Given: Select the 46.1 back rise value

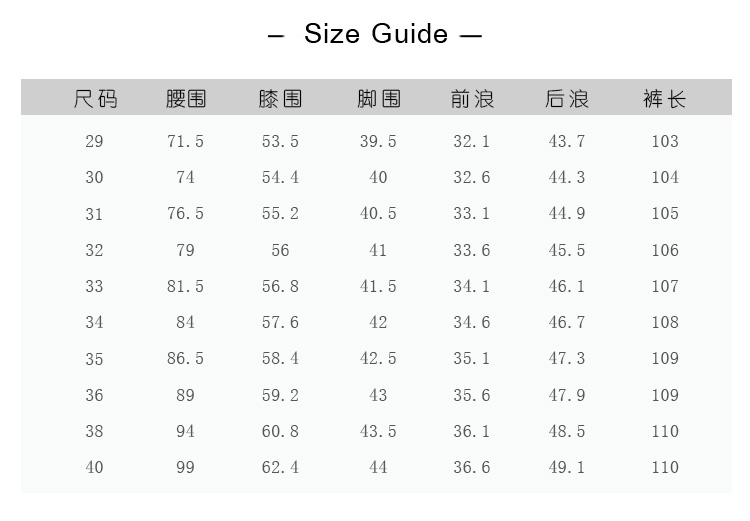Looking at the screenshot, I should pyautogui.click(x=567, y=287).
